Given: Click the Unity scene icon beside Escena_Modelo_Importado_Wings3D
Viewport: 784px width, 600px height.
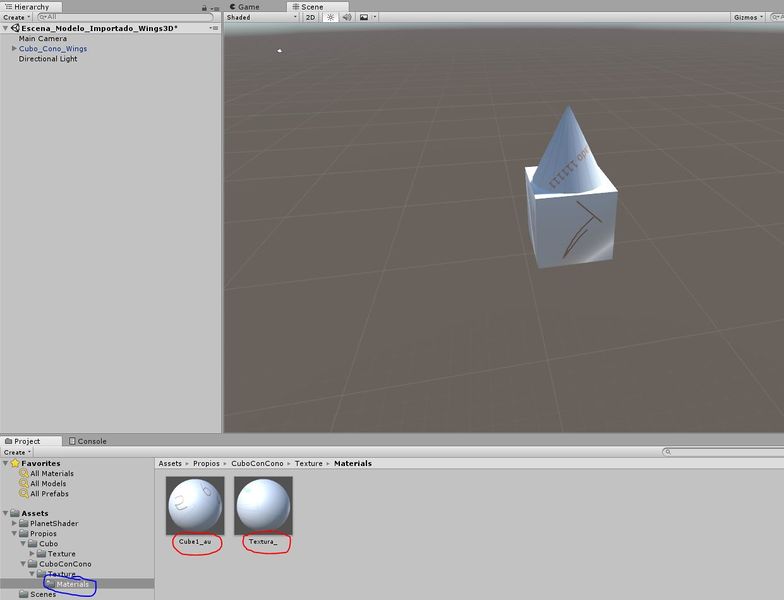Looking at the screenshot, I should click(x=14, y=28).
